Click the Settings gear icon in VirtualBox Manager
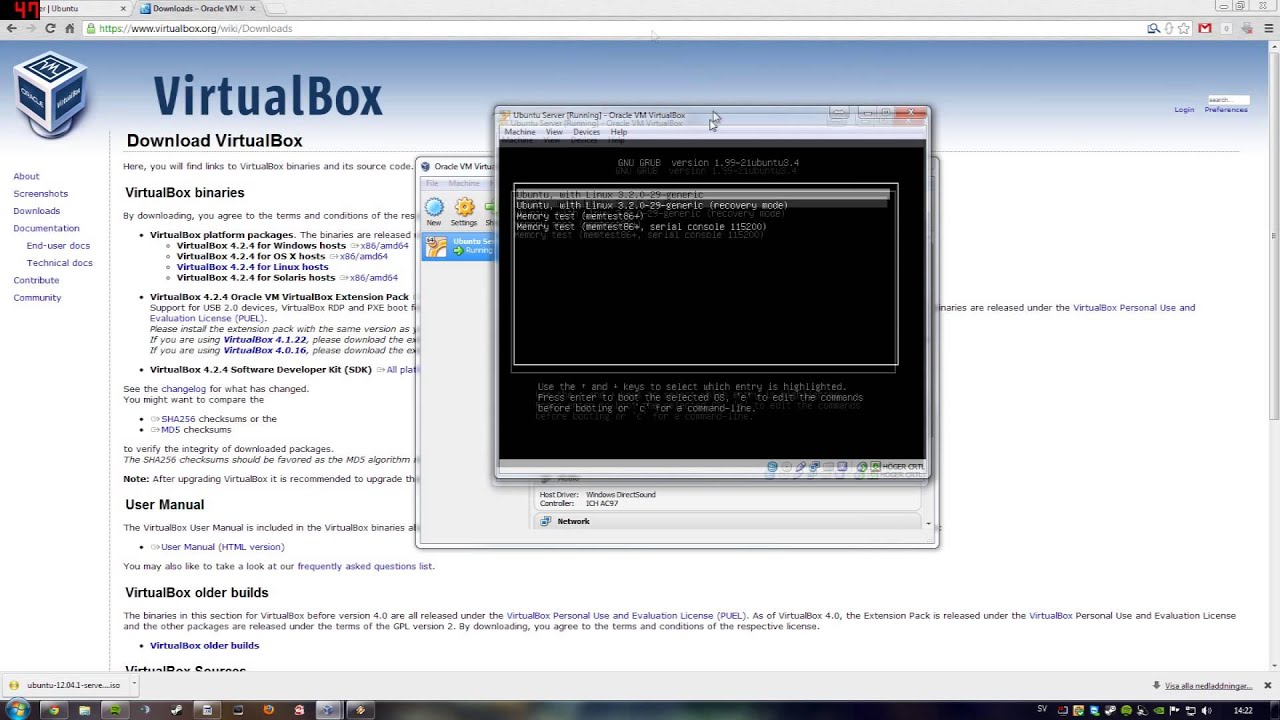 [464, 212]
